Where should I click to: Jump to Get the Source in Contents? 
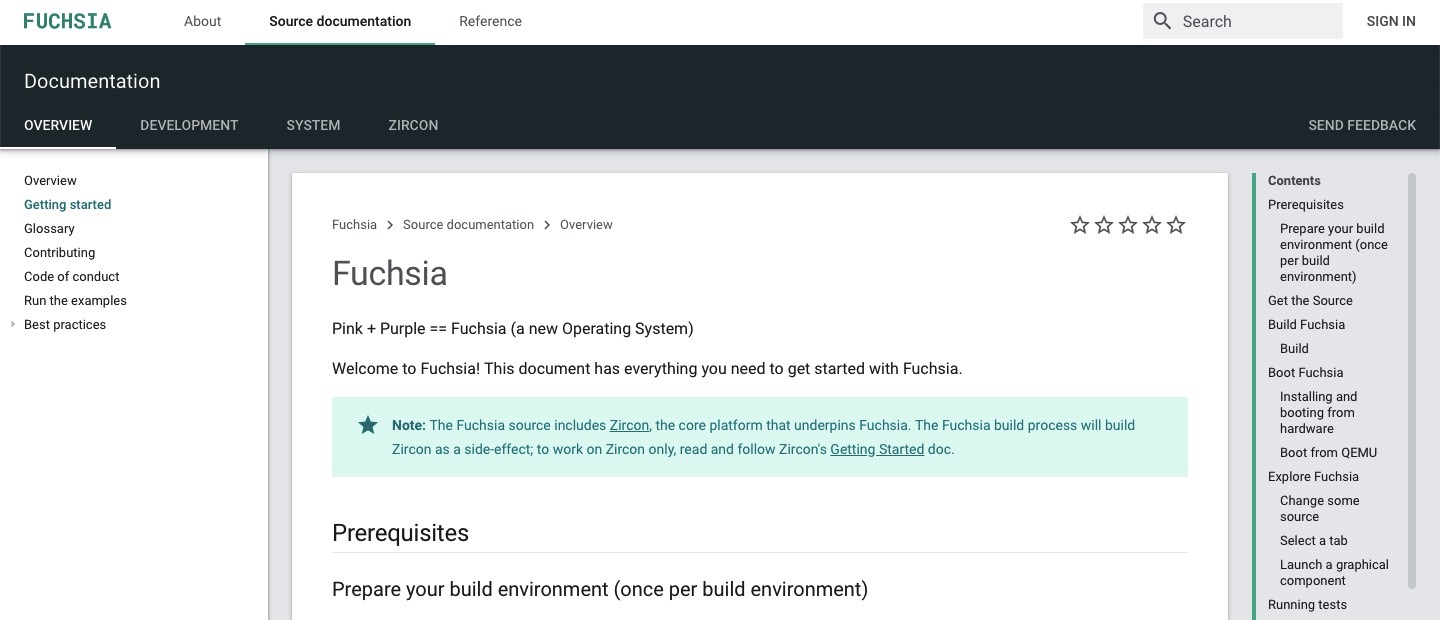click(x=1310, y=301)
